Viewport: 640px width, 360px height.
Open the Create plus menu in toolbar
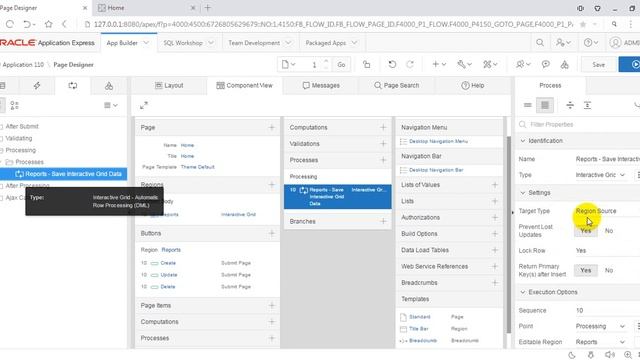[x=439, y=64]
